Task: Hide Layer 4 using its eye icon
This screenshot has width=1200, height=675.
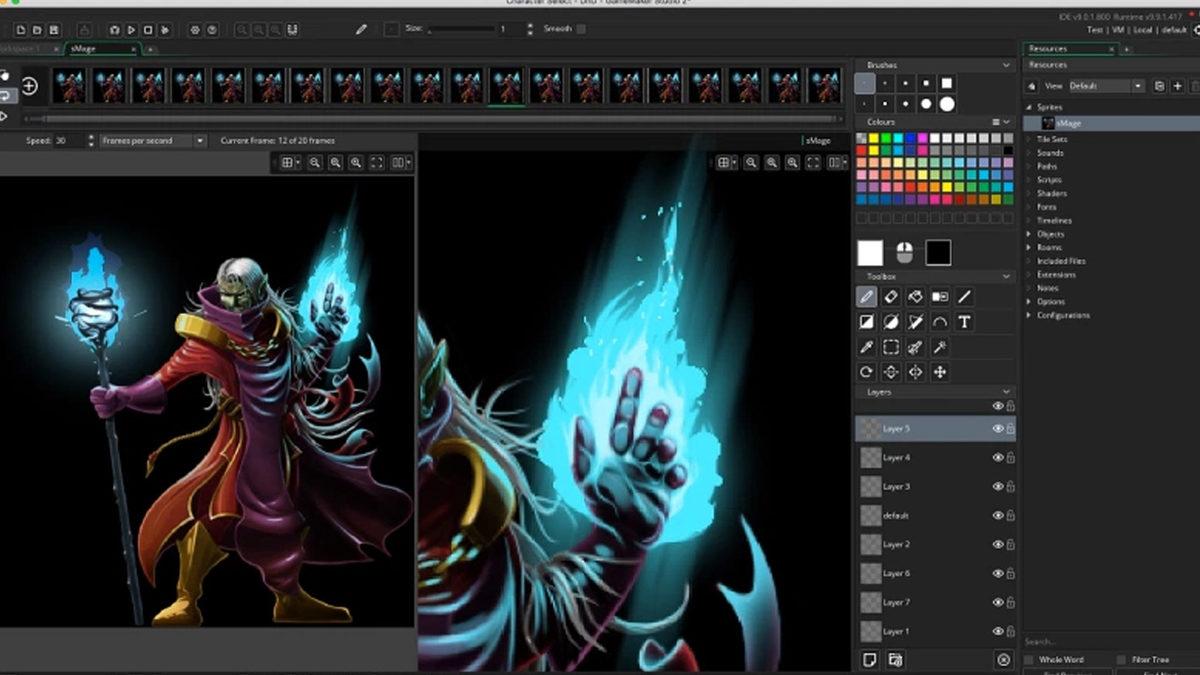Action: coord(997,457)
